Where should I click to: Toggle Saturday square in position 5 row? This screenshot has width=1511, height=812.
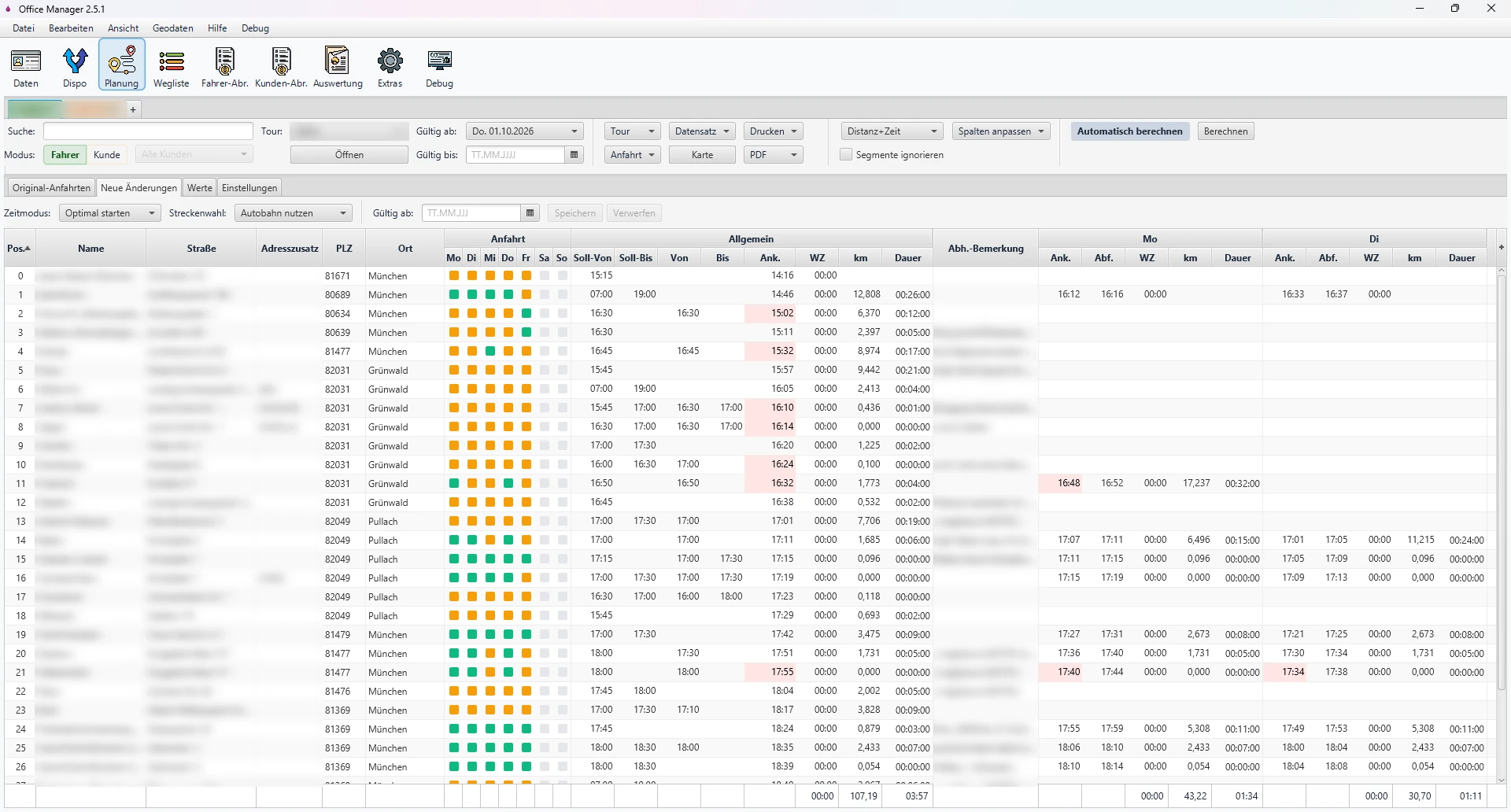(545, 370)
